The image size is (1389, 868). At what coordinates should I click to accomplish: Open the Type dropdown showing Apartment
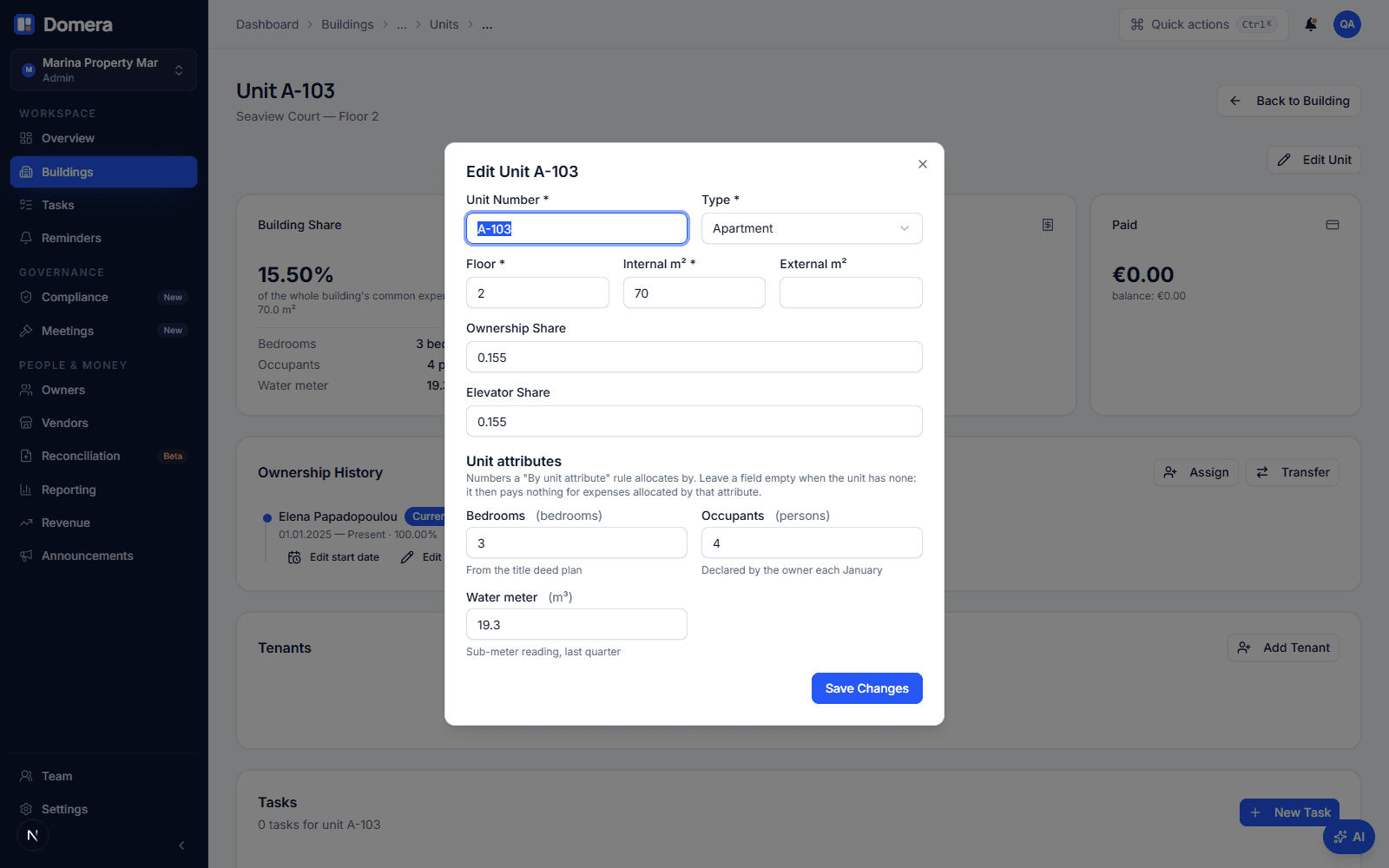point(812,228)
